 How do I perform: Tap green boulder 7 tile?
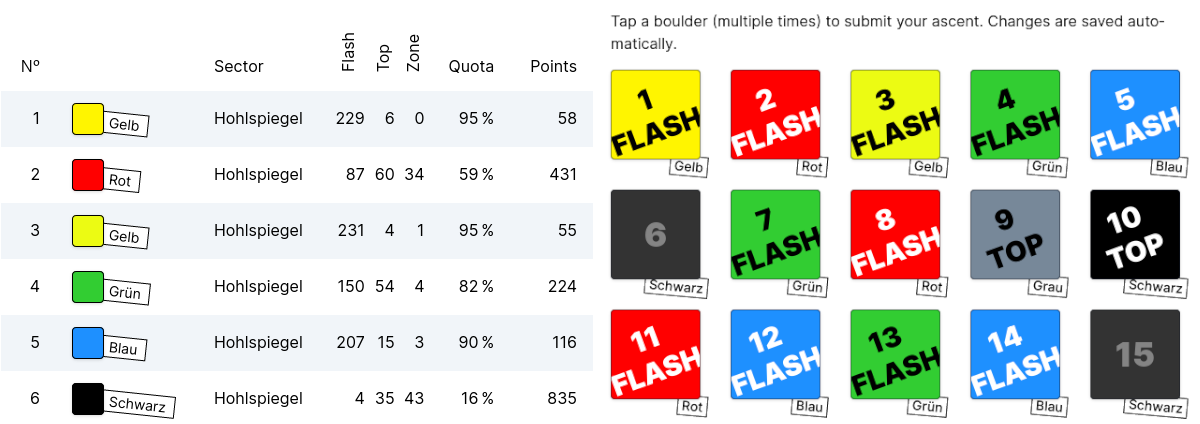(x=775, y=234)
